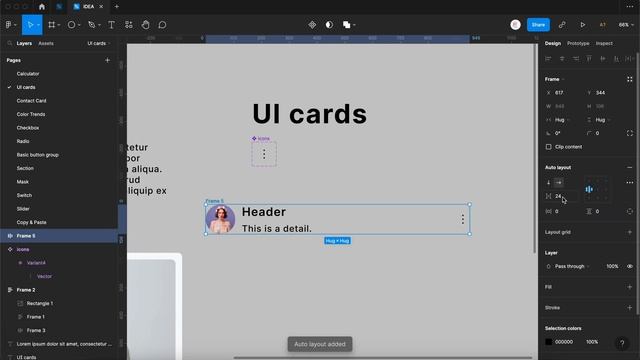This screenshot has height=360, width=640.
Task: Open the Resources tool
Action: [x=129, y=25]
